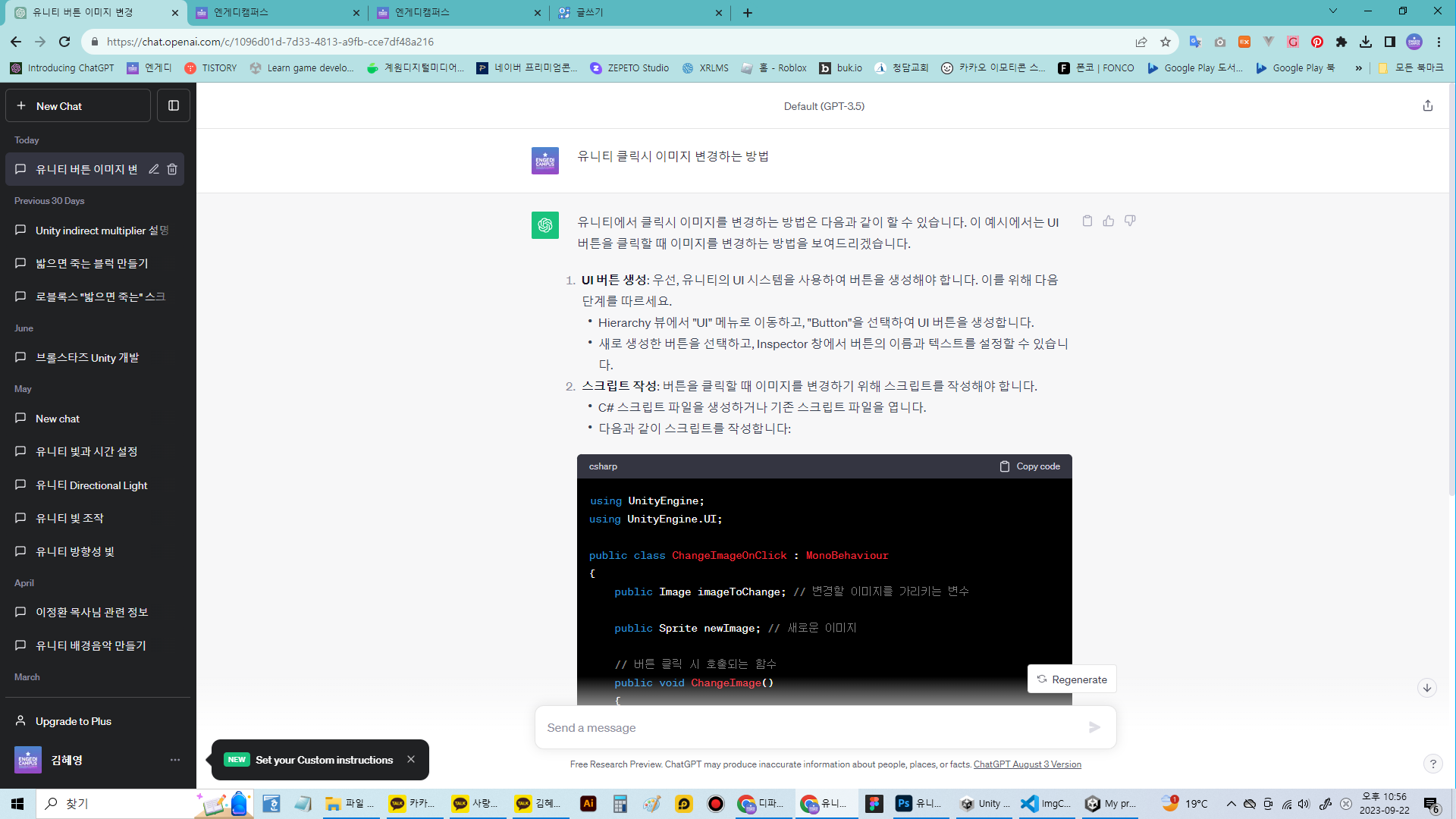The image size is (1456, 819).
Task: Open the Windows Start menu
Action: point(17,804)
